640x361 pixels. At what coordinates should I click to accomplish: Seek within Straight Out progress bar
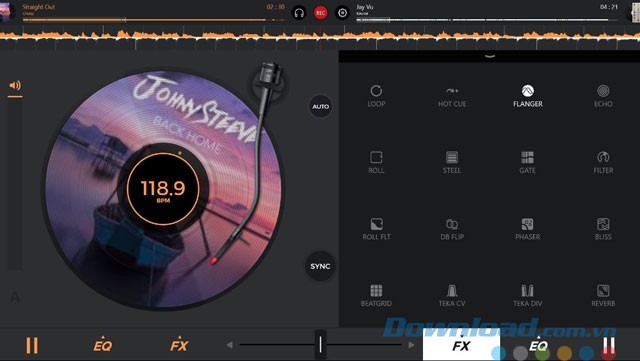pos(153,20)
